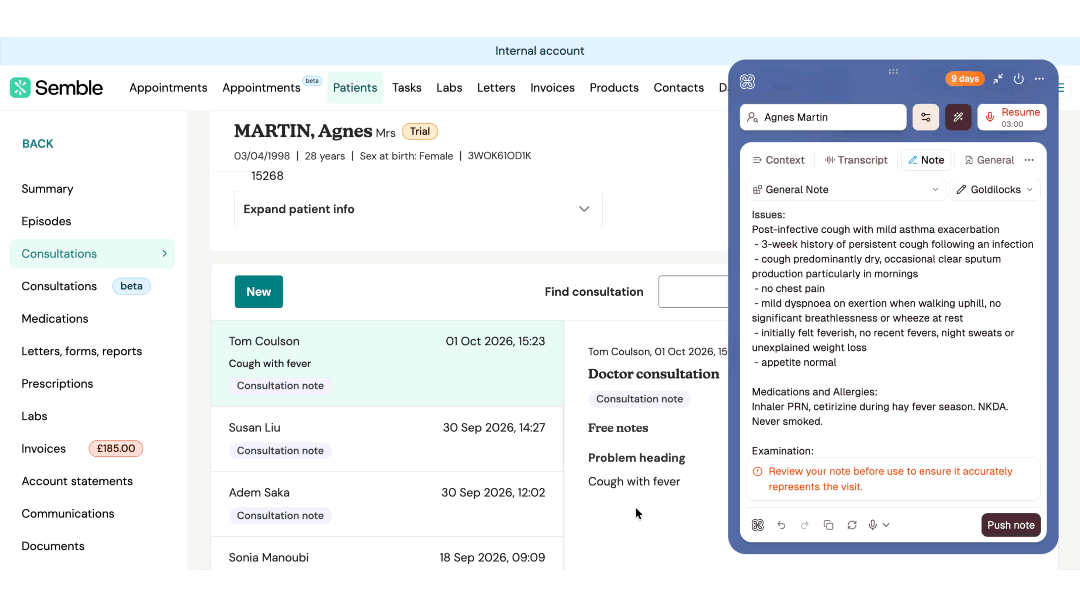
Task: Switch to the Context tab
Action: tap(778, 160)
